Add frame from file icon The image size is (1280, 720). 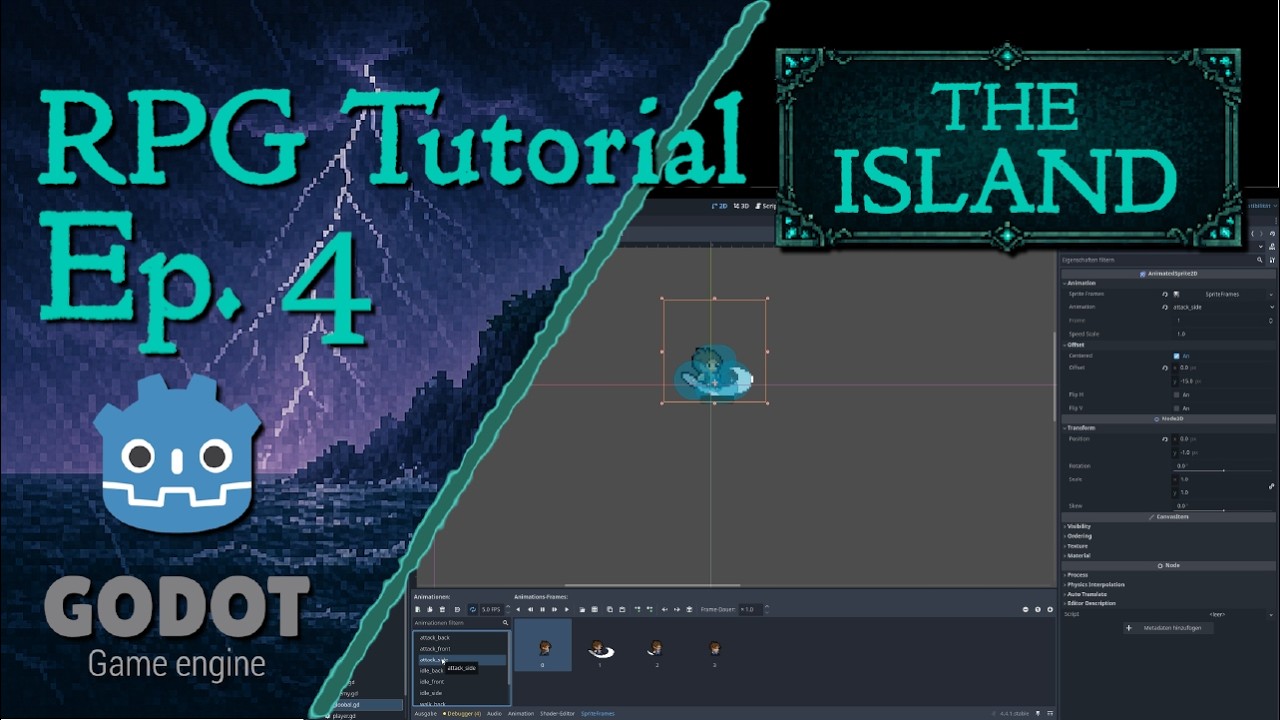click(582, 609)
